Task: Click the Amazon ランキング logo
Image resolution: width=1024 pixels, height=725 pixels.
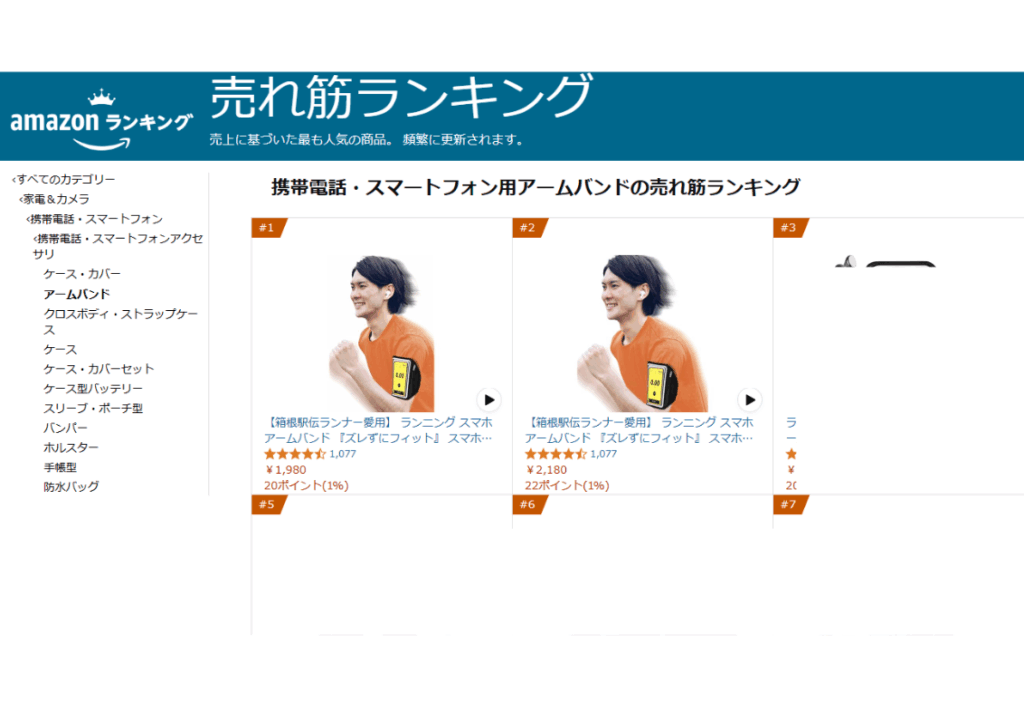Action: 101,120
